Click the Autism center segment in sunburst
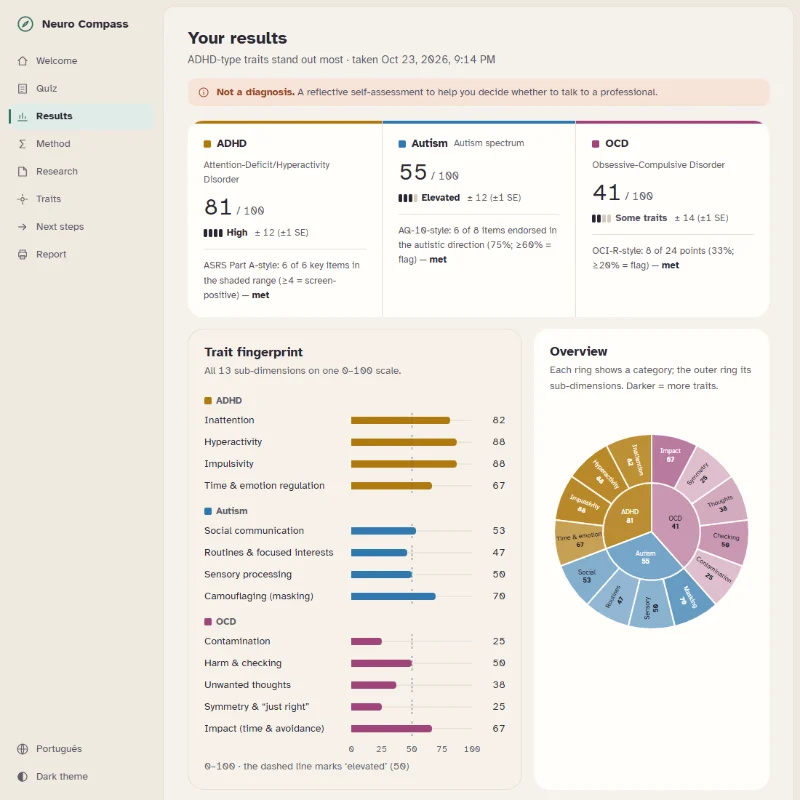 coord(645,557)
